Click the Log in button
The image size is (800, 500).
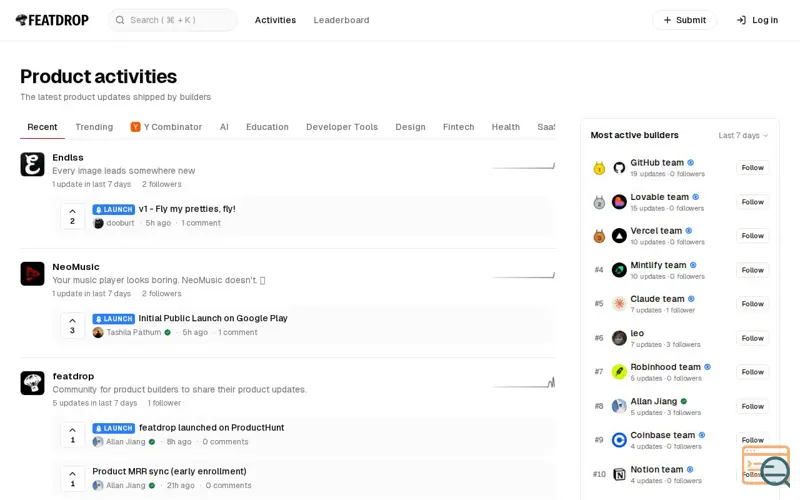tap(758, 20)
